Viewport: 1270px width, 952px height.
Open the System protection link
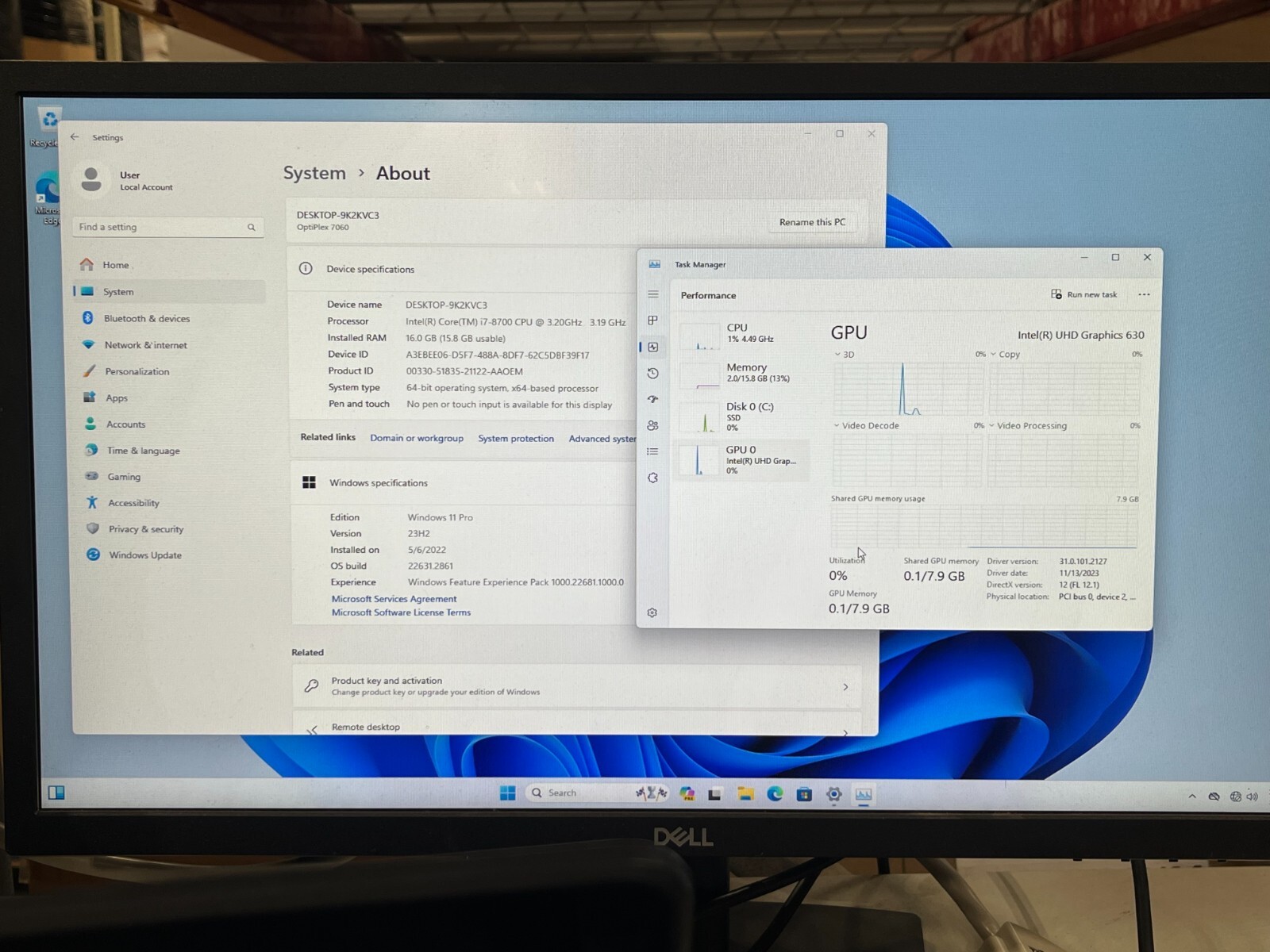tap(516, 439)
